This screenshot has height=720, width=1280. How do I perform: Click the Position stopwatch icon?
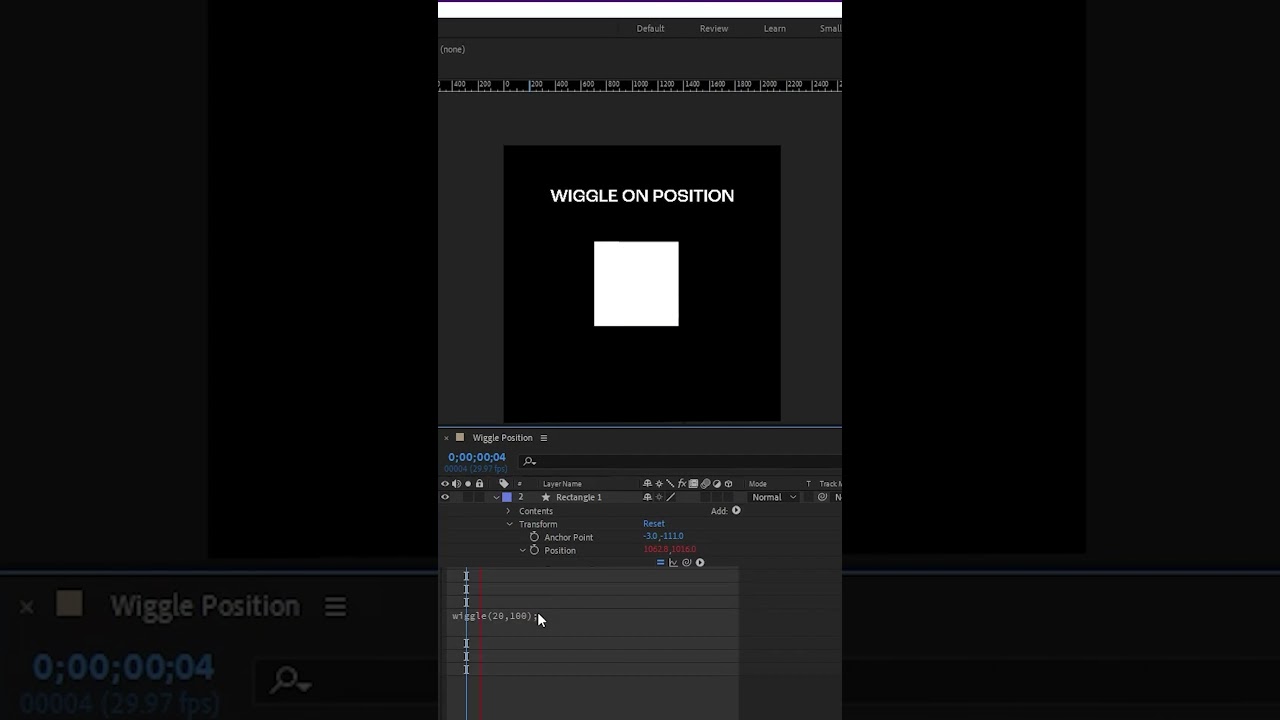(534, 550)
